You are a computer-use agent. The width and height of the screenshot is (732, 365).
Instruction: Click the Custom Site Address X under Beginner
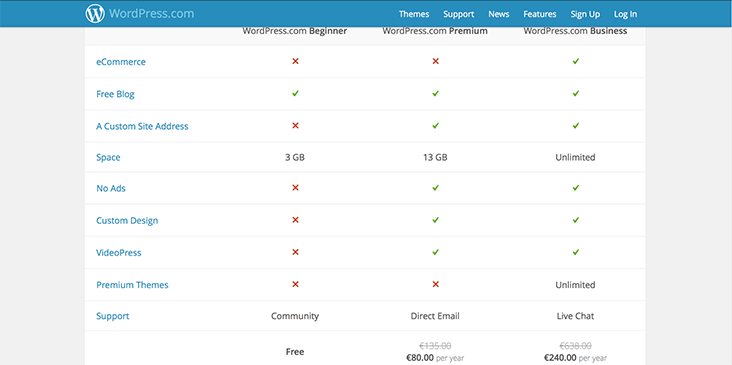[x=295, y=126]
